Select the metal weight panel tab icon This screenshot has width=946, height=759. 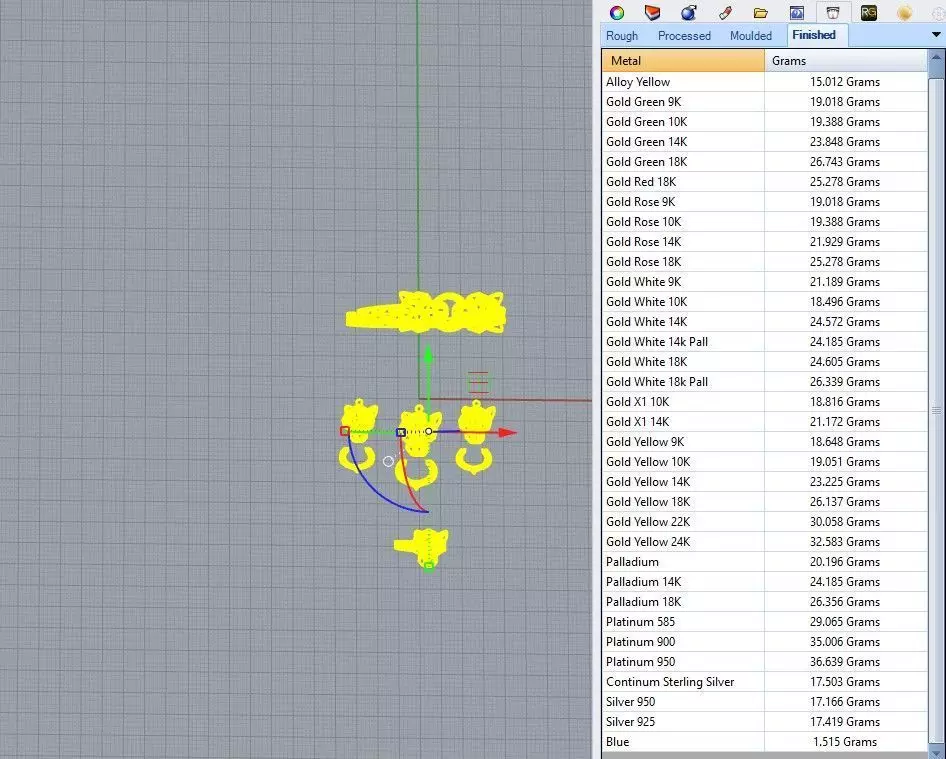(833, 13)
